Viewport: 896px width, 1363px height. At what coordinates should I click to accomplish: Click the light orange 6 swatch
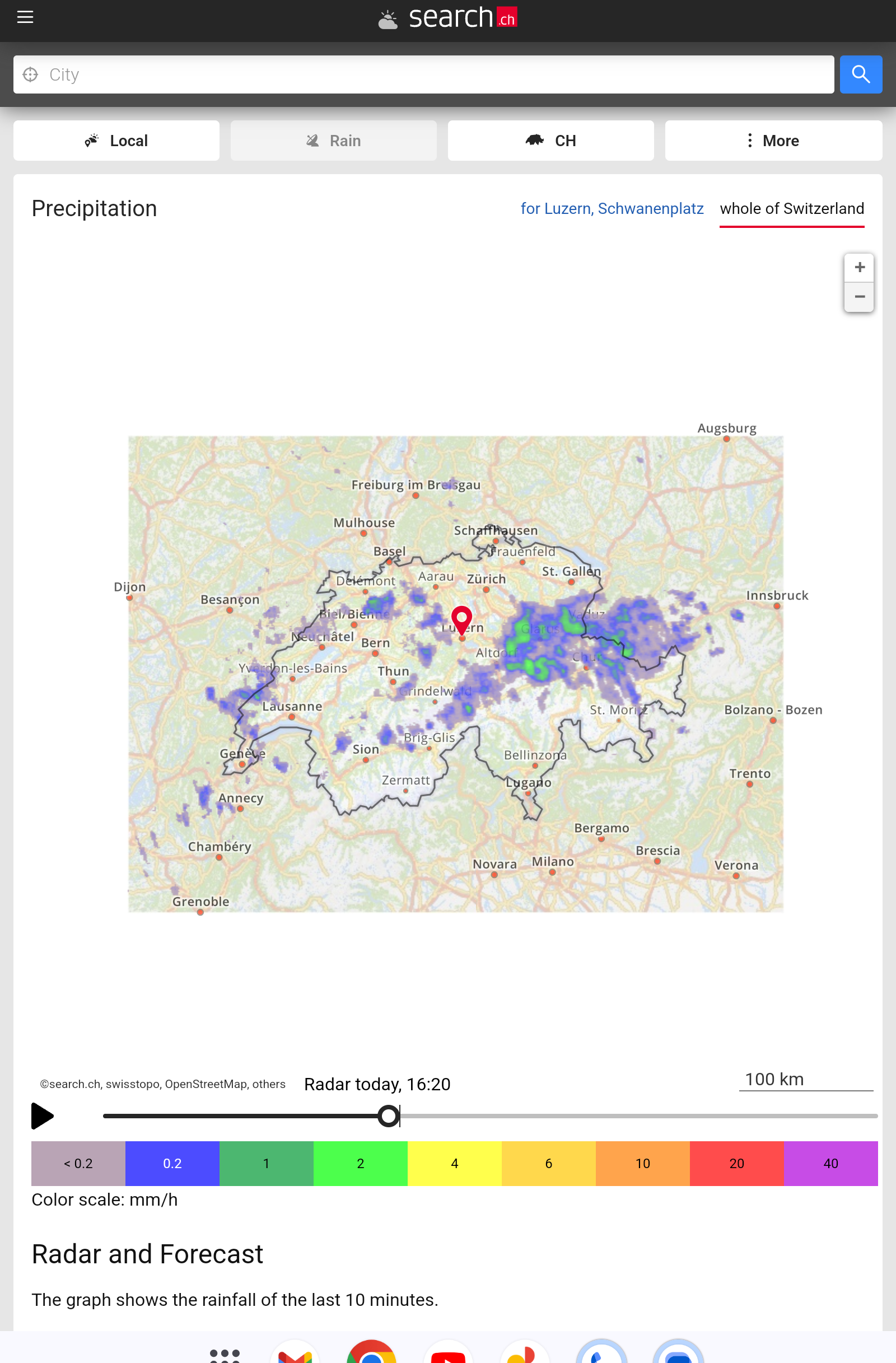tap(548, 1163)
